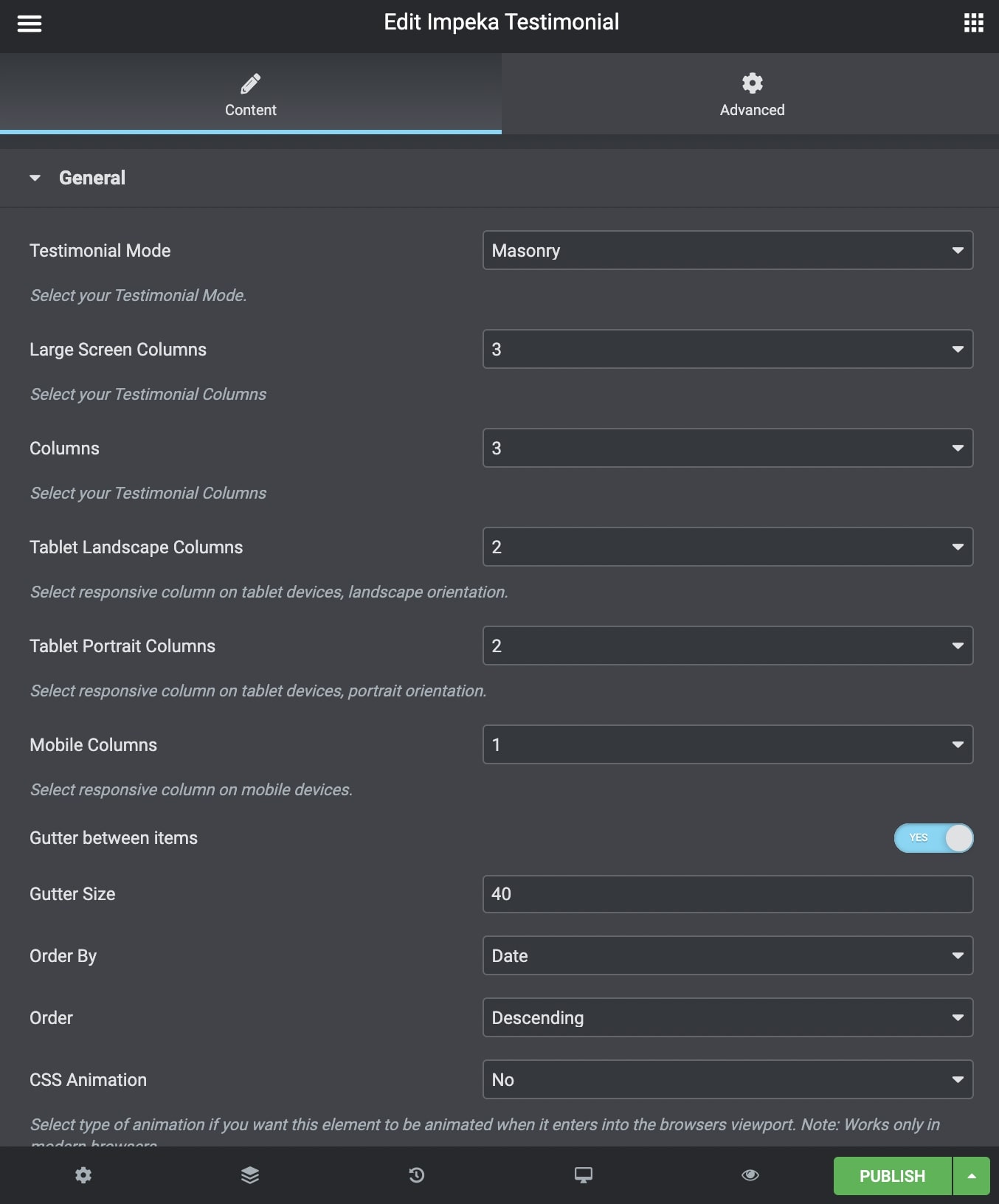Open the Order By dropdown

tap(727, 956)
